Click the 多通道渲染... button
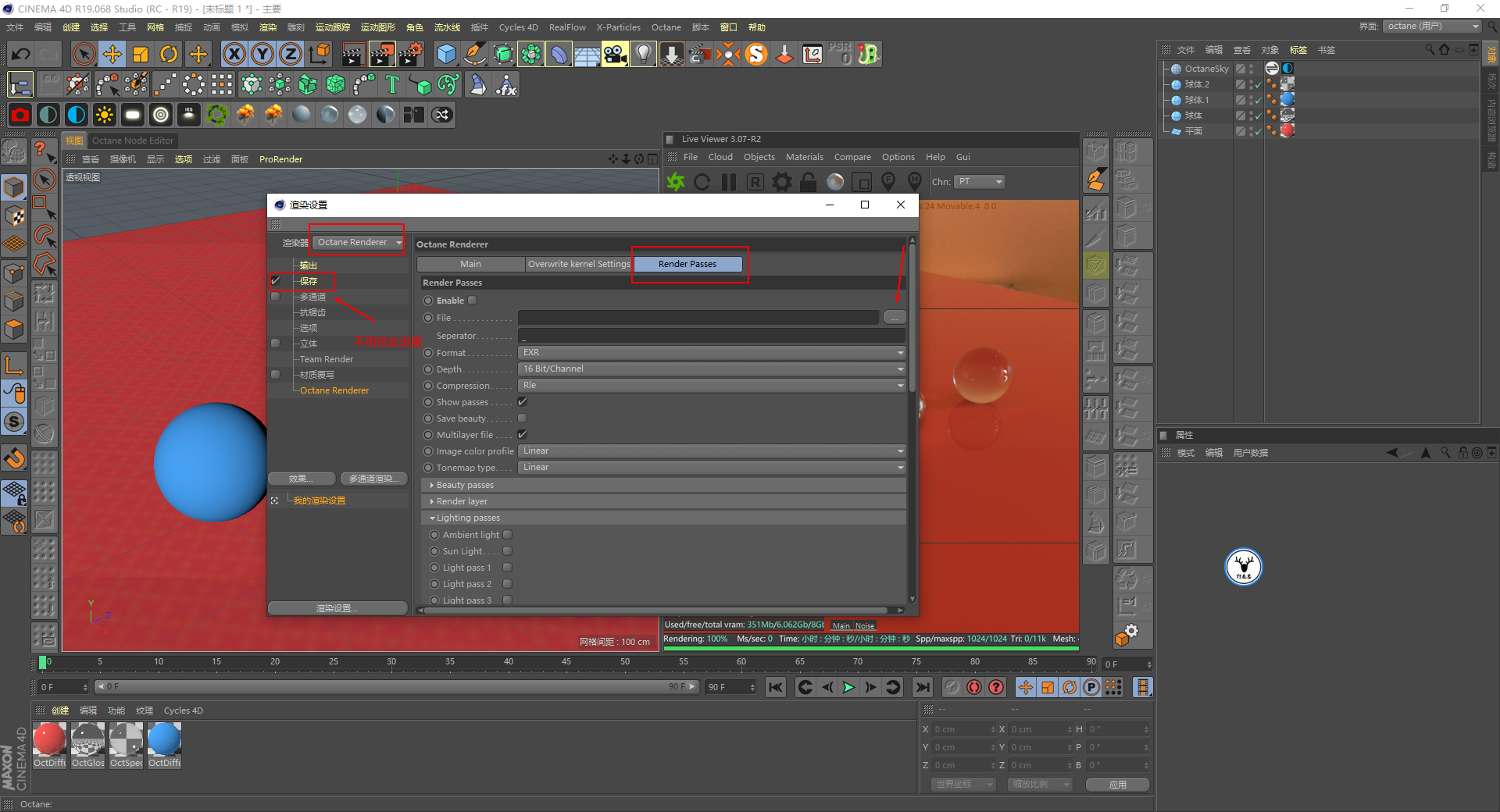 click(373, 479)
